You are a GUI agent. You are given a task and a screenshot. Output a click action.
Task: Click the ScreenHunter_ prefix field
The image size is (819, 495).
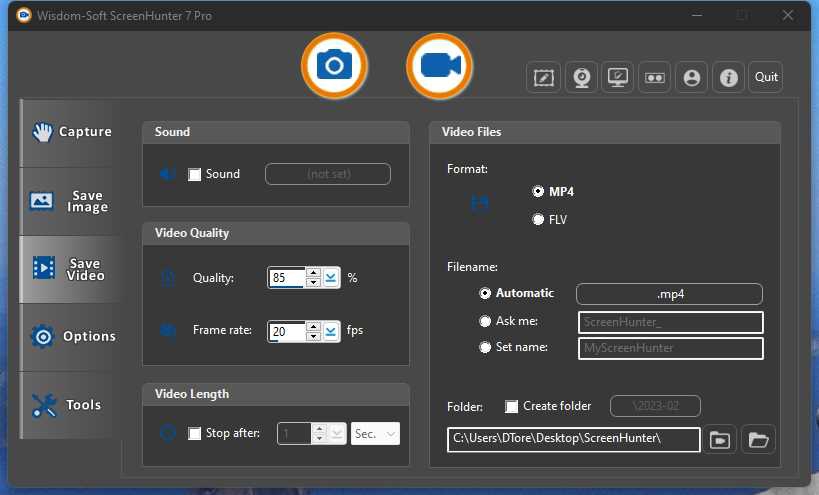click(x=671, y=322)
